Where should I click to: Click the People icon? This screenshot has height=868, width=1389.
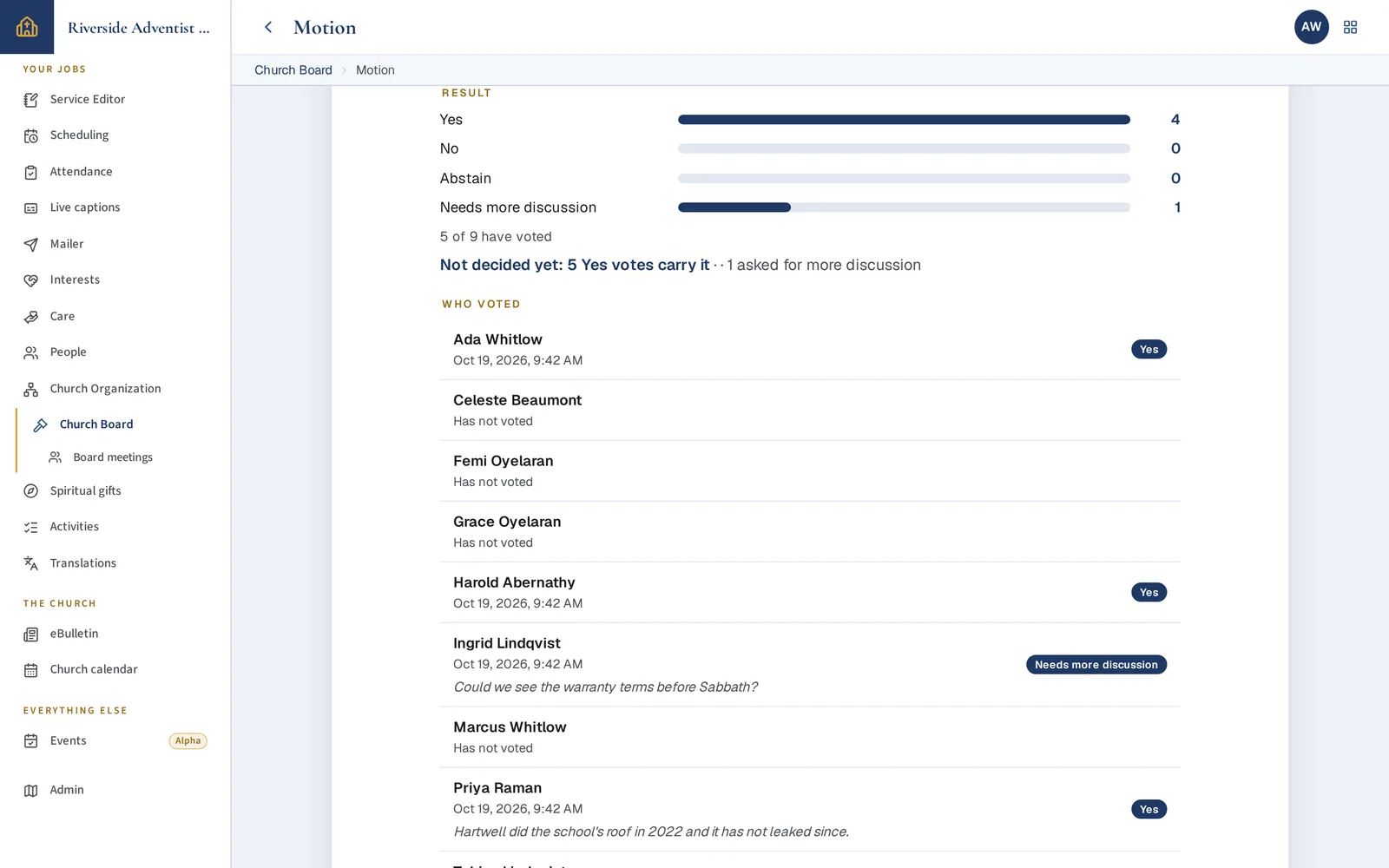(x=31, y=352)
